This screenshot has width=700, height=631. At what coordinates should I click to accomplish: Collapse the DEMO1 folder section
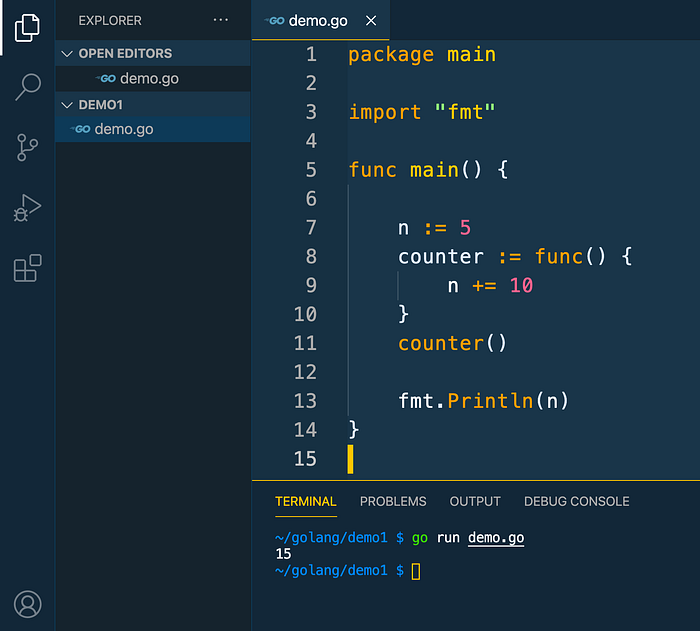coord(67,105)
